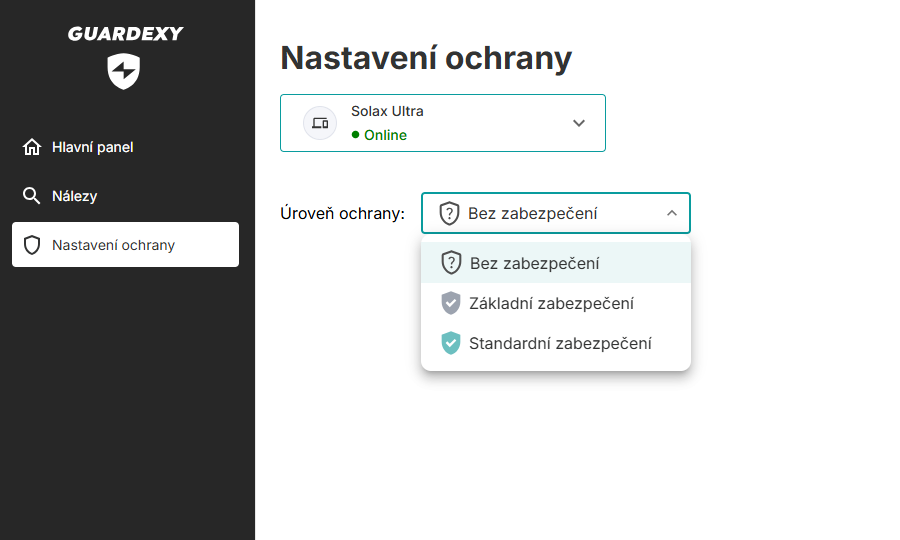Click the magnifier icon beside Nálezy

point(32,196)
